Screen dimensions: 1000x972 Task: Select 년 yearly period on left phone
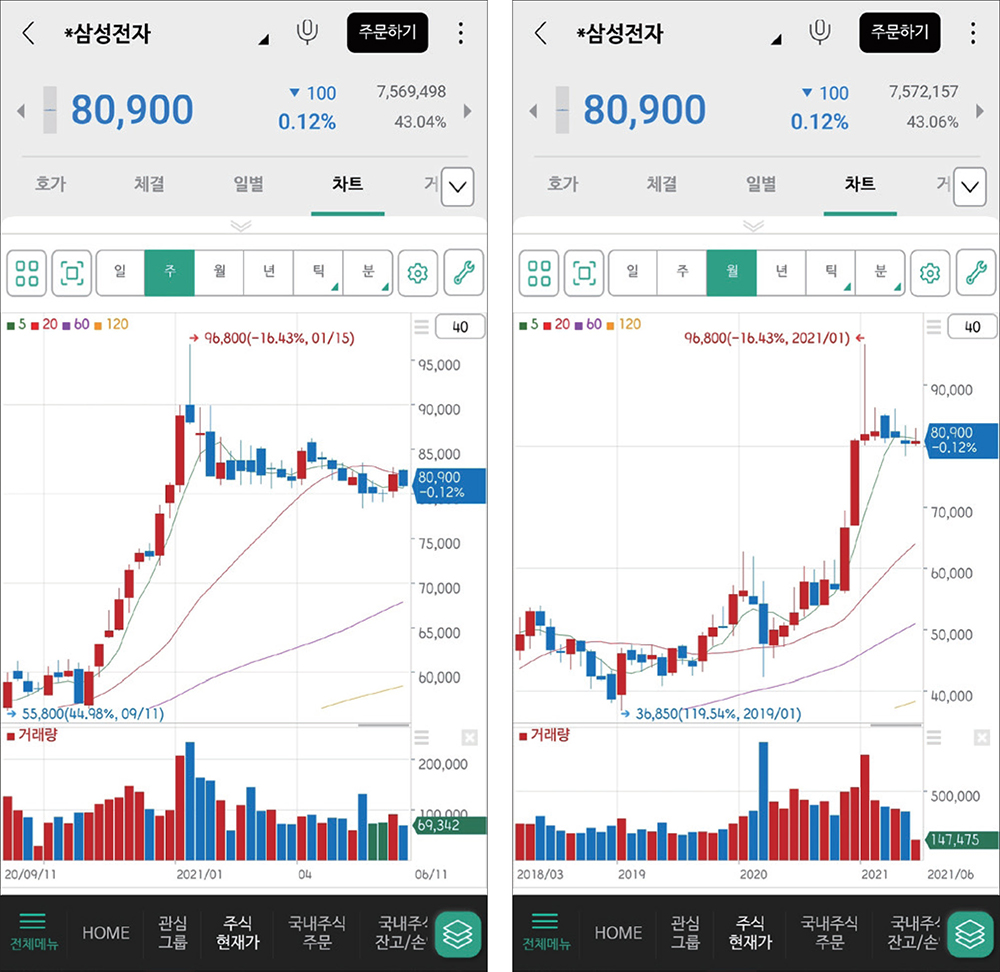[x=268, y=273]
